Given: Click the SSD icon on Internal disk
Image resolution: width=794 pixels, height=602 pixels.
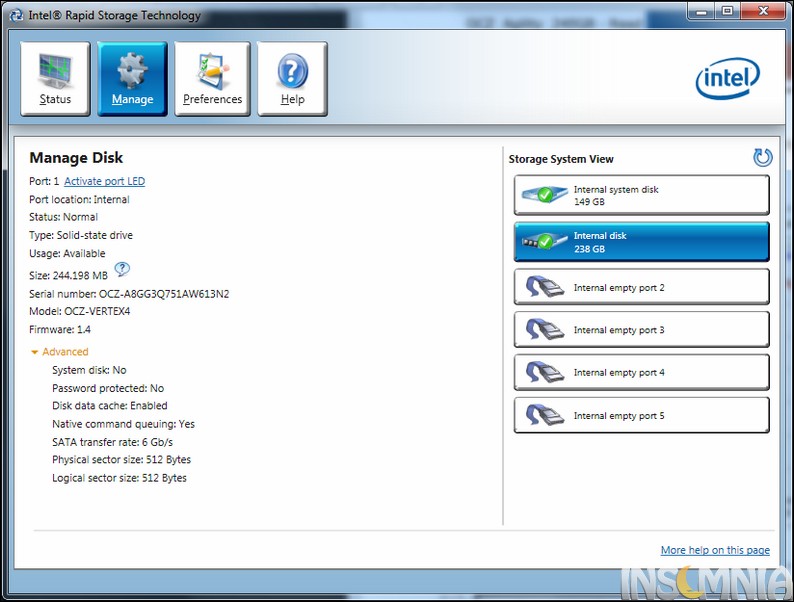Looking at the screenshot, I should pos(544,242).
